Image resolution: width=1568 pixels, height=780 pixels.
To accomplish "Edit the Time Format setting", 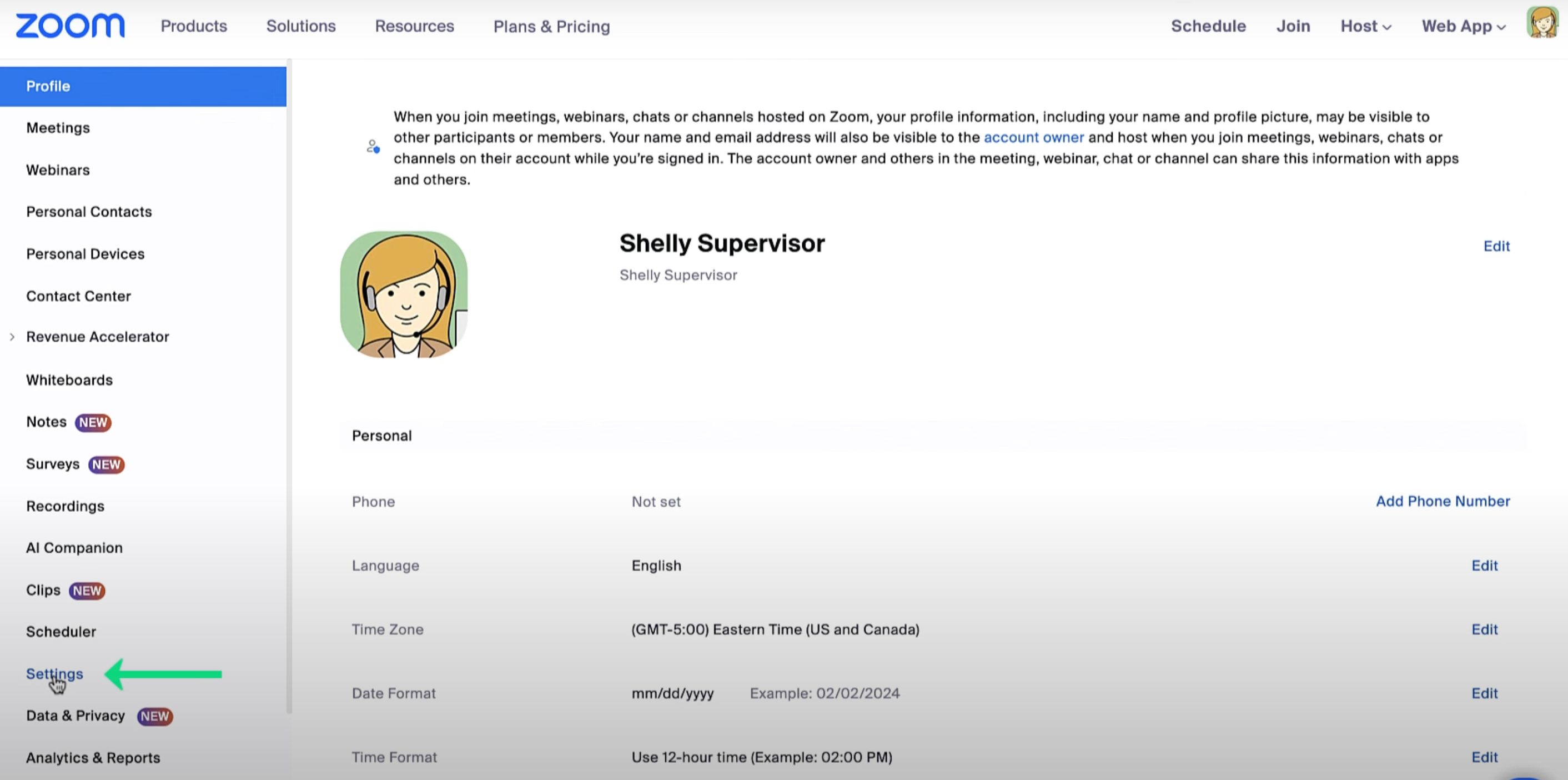I will click(x=1484, y=757).
